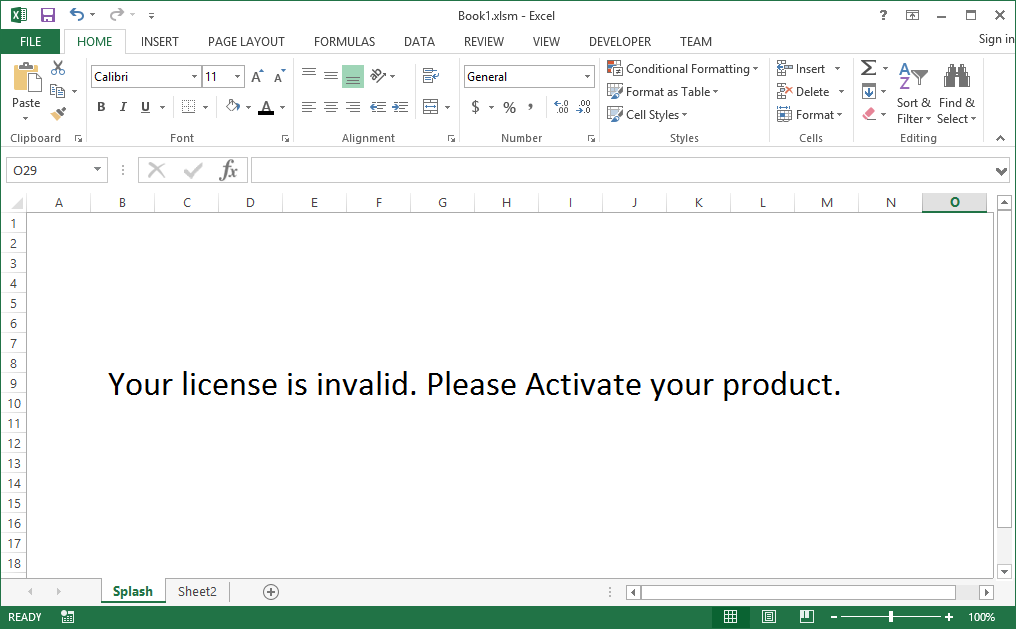1016x629 pixels.
Task: Click the Clear eraser icon
Action: [x=869, y=114]
